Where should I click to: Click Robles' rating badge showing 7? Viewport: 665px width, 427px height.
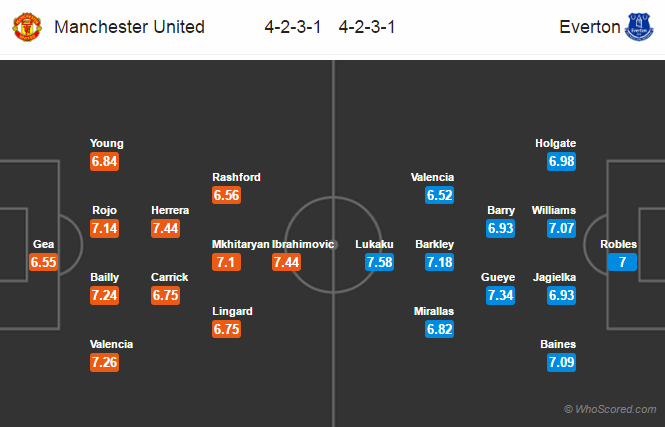point(622,262)
